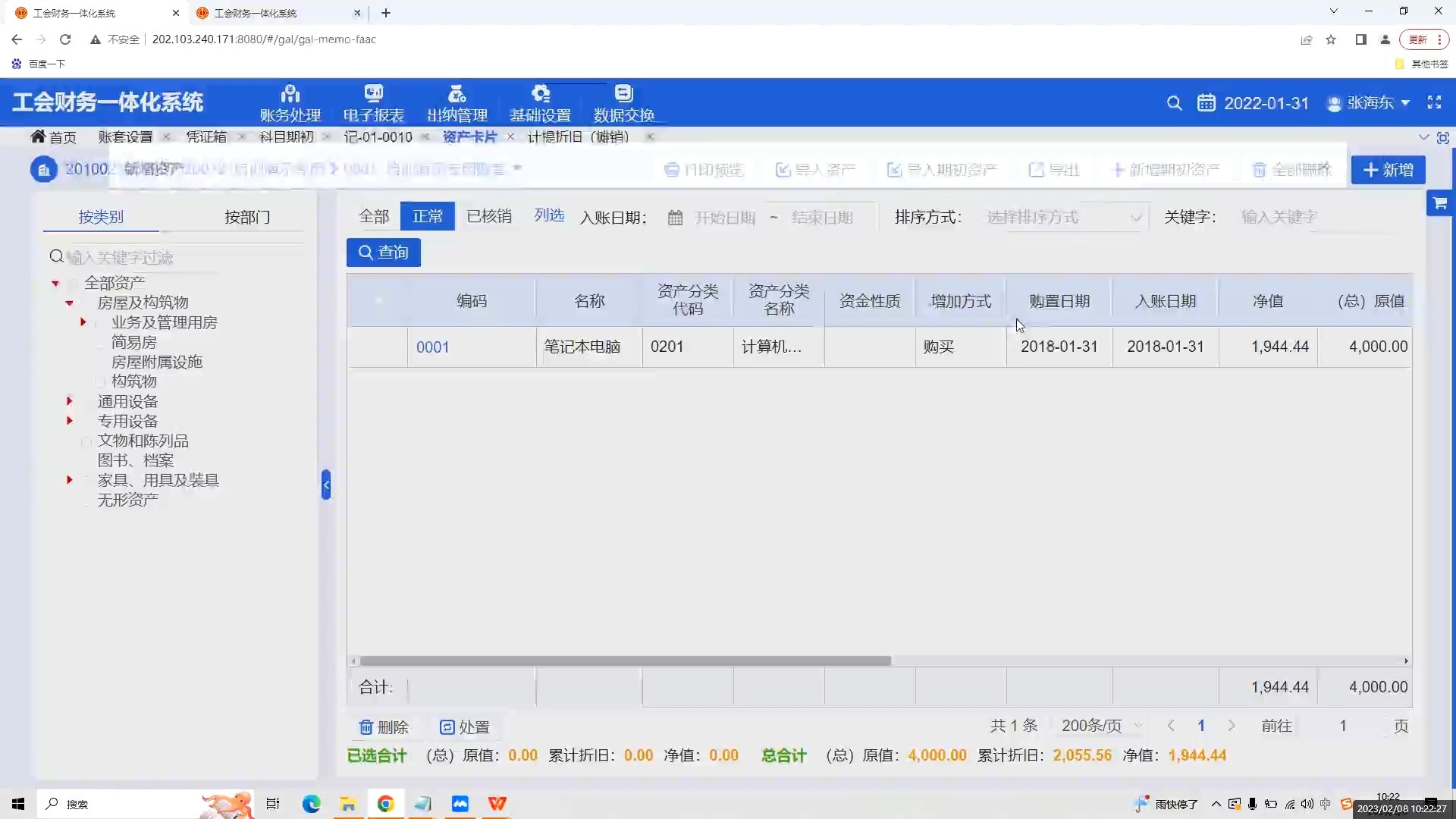This screenshot has height=819, width=1456.
Task: Click the 导入资产 import icon
Action: 783,170
